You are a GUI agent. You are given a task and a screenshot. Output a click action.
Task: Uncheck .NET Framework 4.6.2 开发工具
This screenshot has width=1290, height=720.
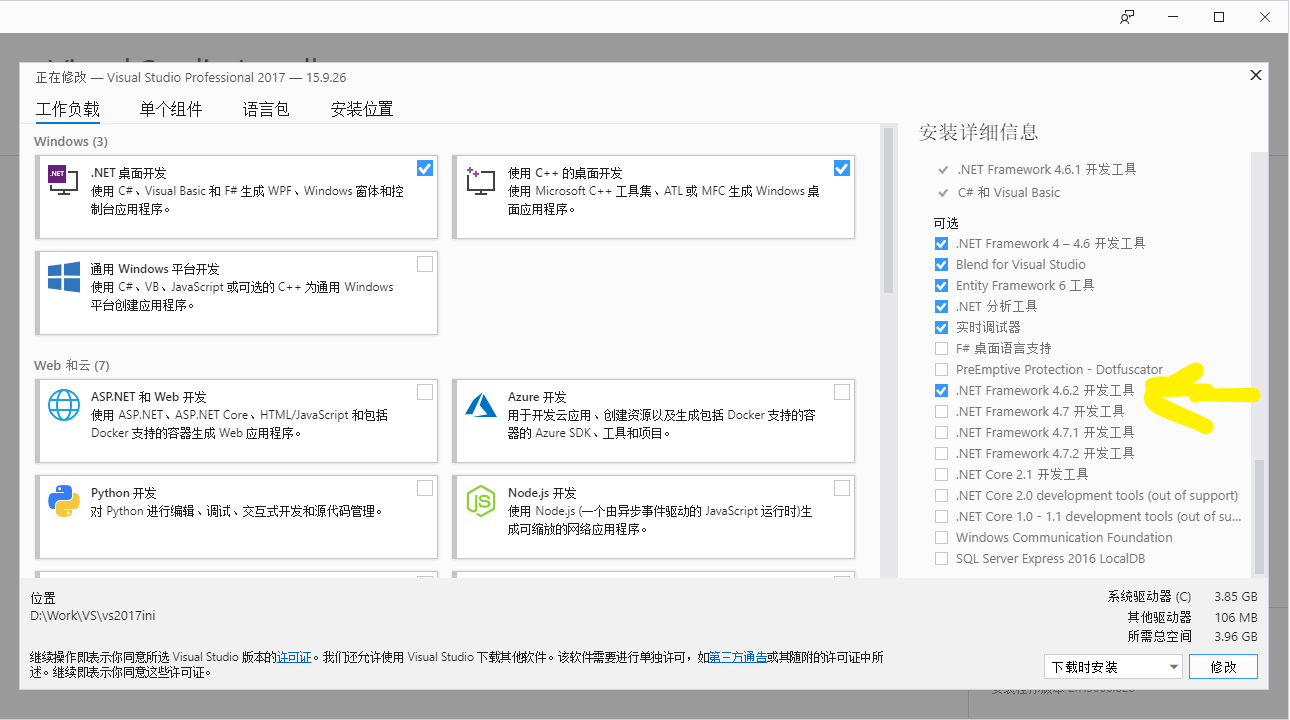click(x=941, y=390)
